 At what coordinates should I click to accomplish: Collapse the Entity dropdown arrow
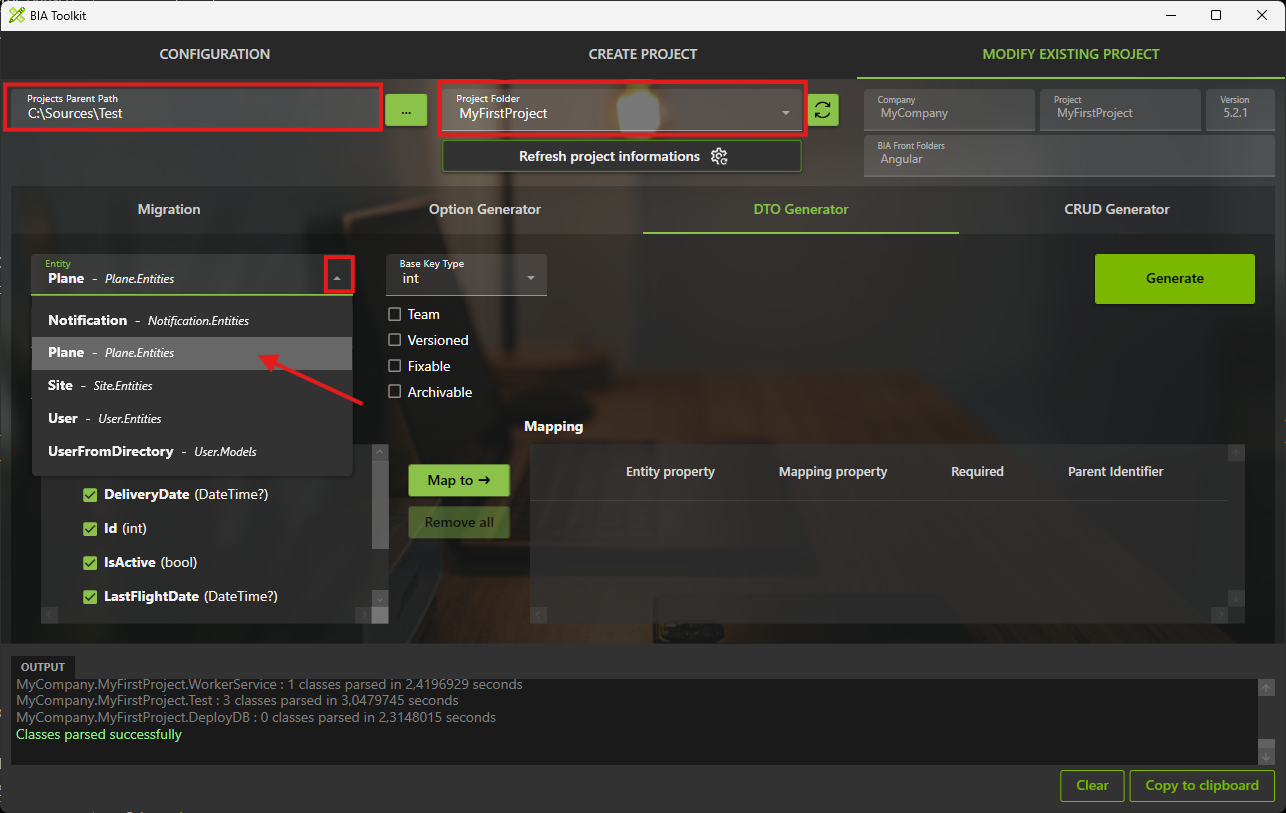point(339,278)
